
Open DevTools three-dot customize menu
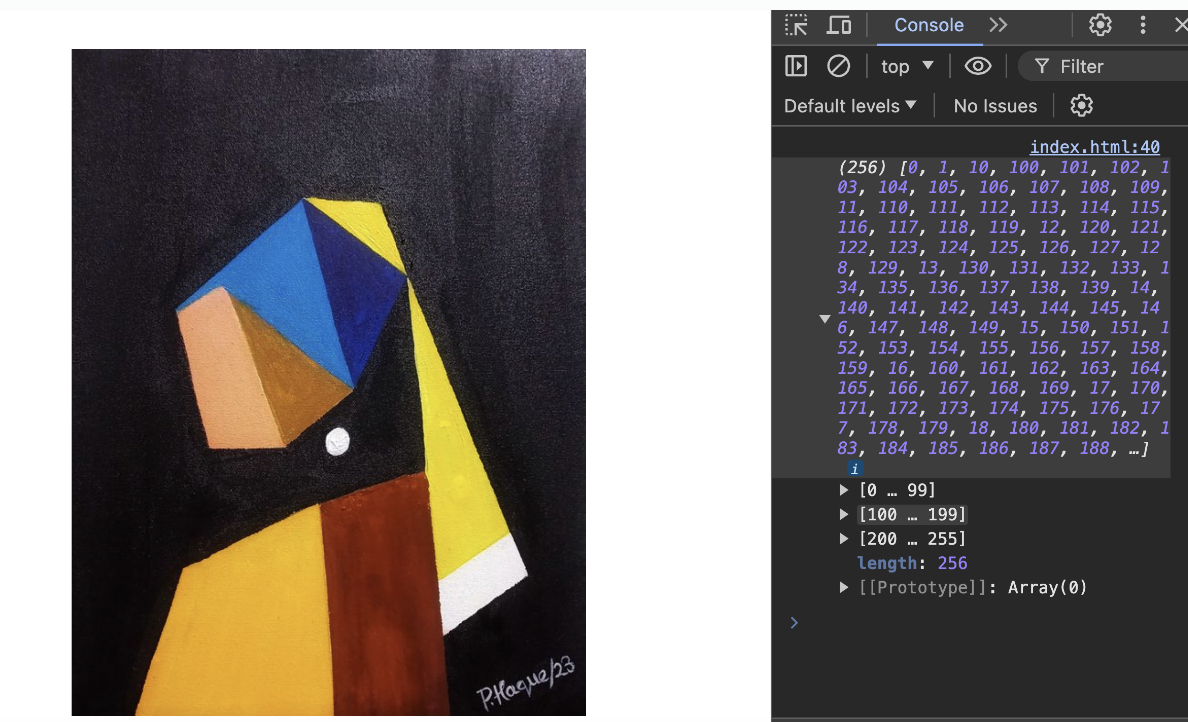click(x=1143, y=25)
